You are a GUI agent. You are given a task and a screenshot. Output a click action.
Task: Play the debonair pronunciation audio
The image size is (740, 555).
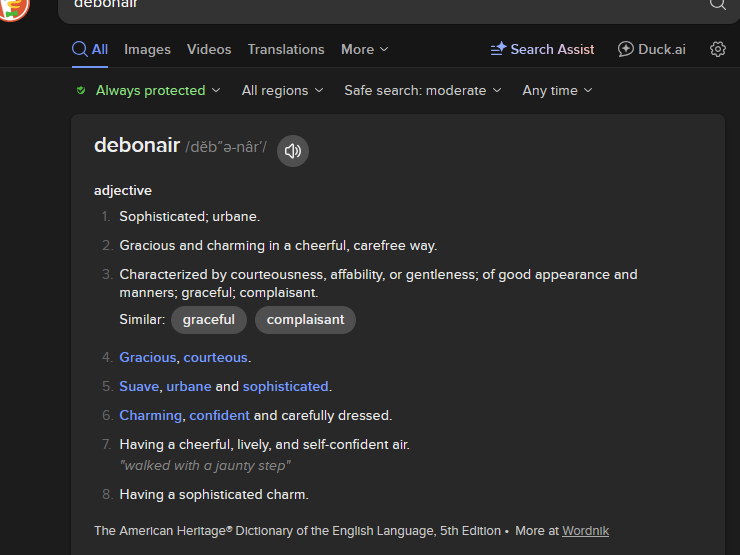coord(293,151)
